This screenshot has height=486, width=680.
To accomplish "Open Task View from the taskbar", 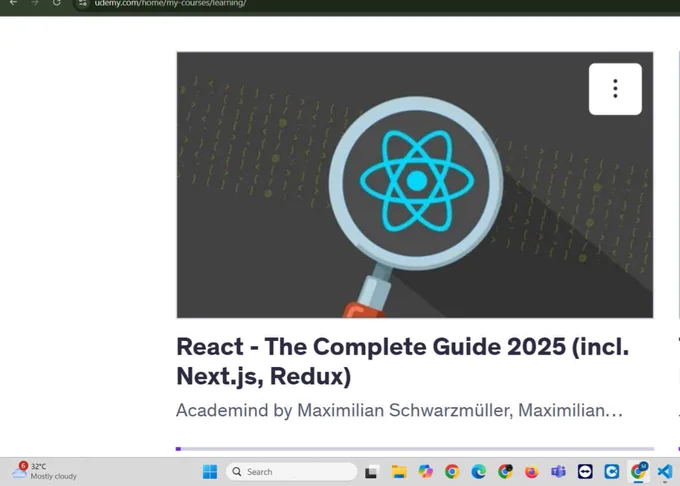I will [371, 472].
